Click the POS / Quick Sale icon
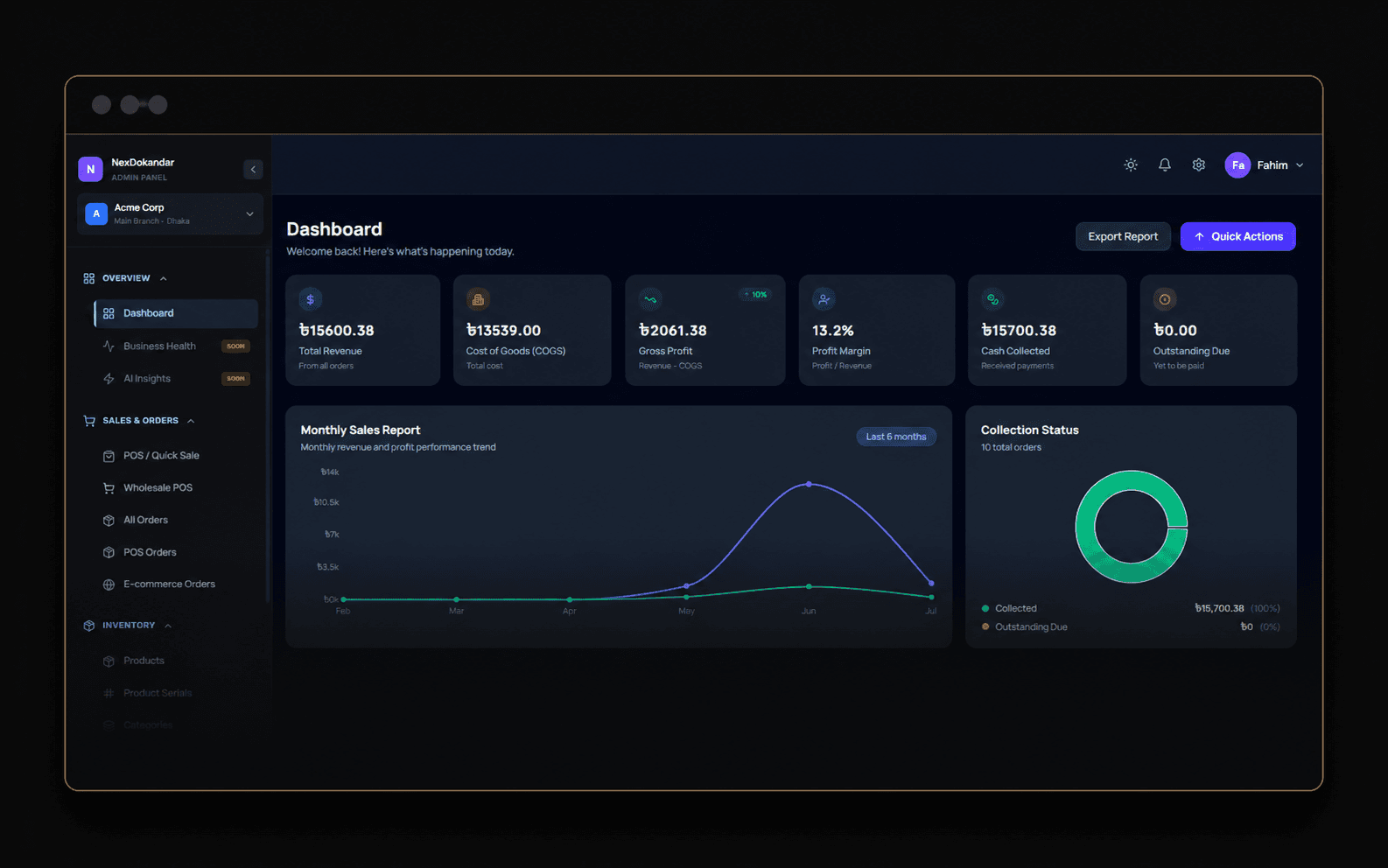The height and width of the screenshot is (868, 1388). (x=109, y=456)
